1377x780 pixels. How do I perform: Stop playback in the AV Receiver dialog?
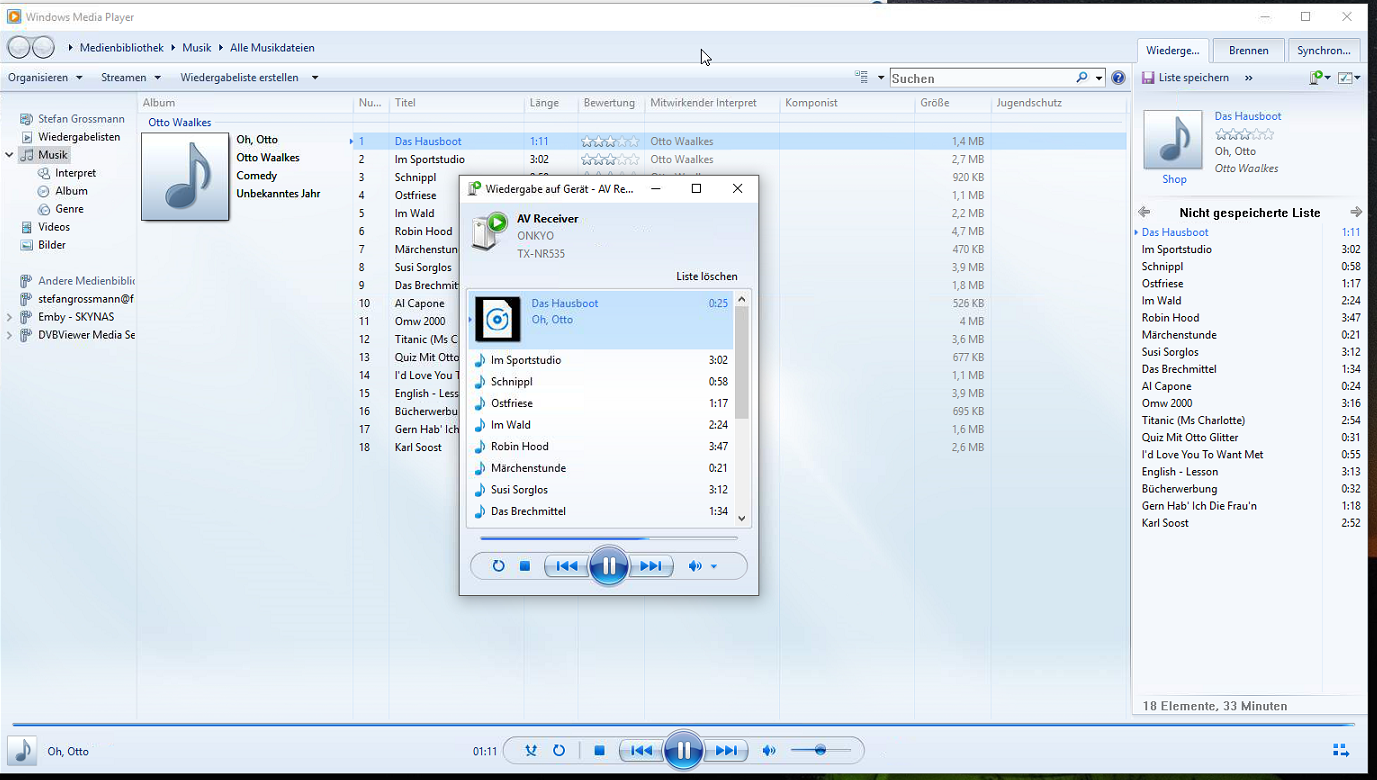click(524, 566)
